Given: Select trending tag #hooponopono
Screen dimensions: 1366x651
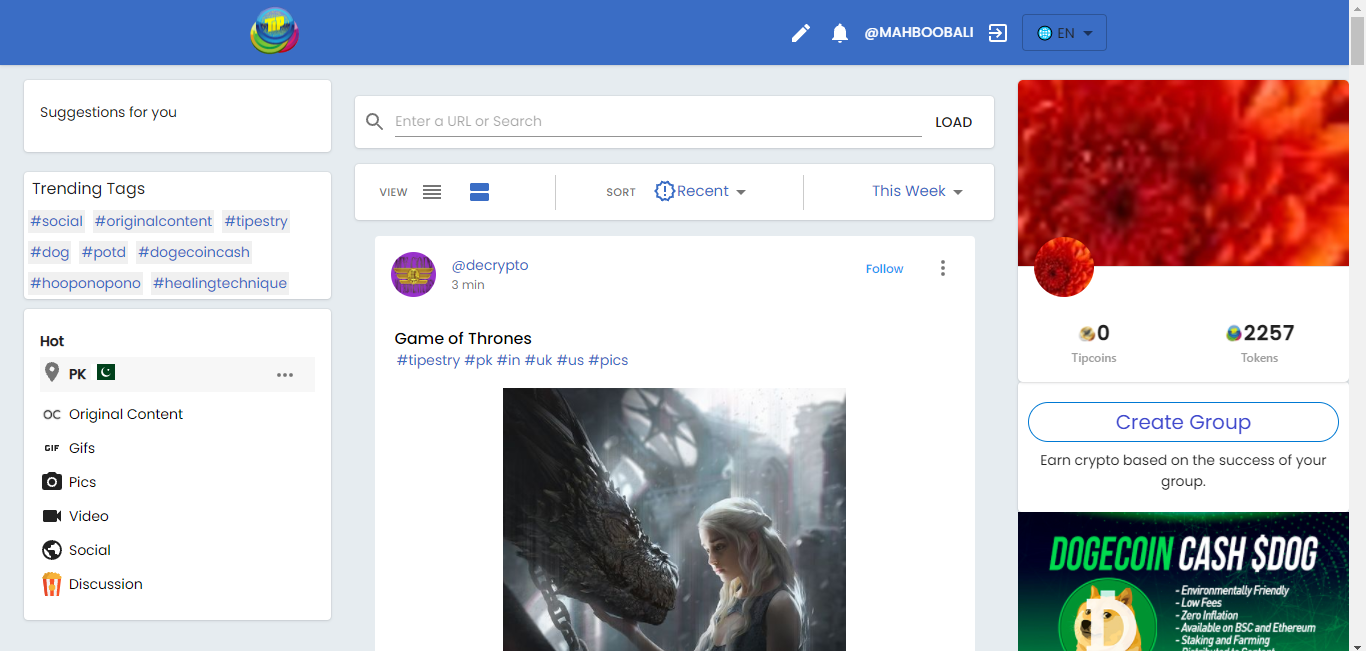Looking at the screenshot, I should pyautogui.click(x=85, y=283).
